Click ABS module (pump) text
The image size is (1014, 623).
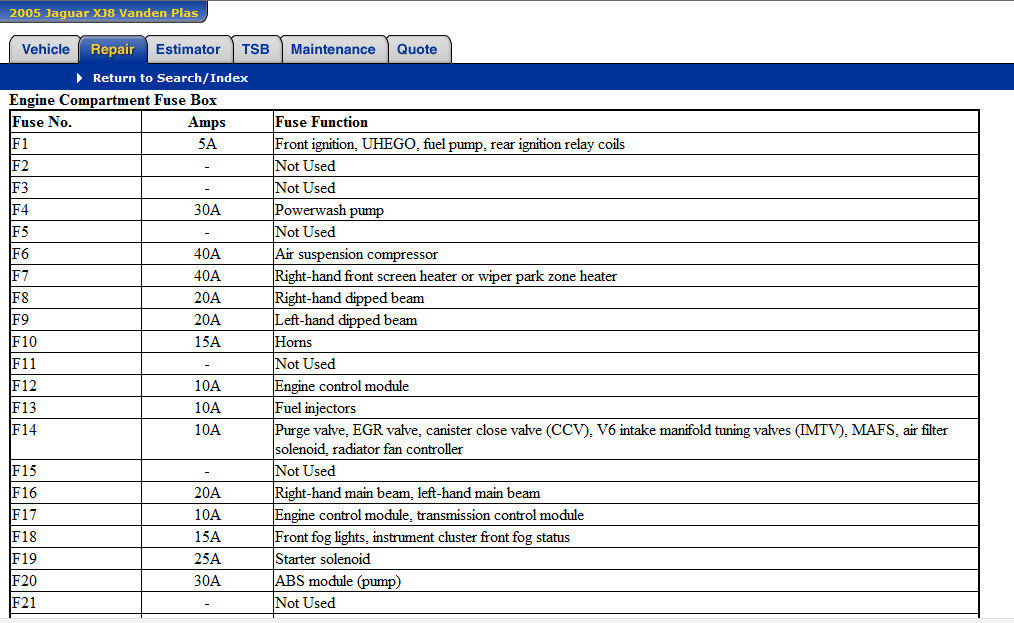tap(338, 581)
